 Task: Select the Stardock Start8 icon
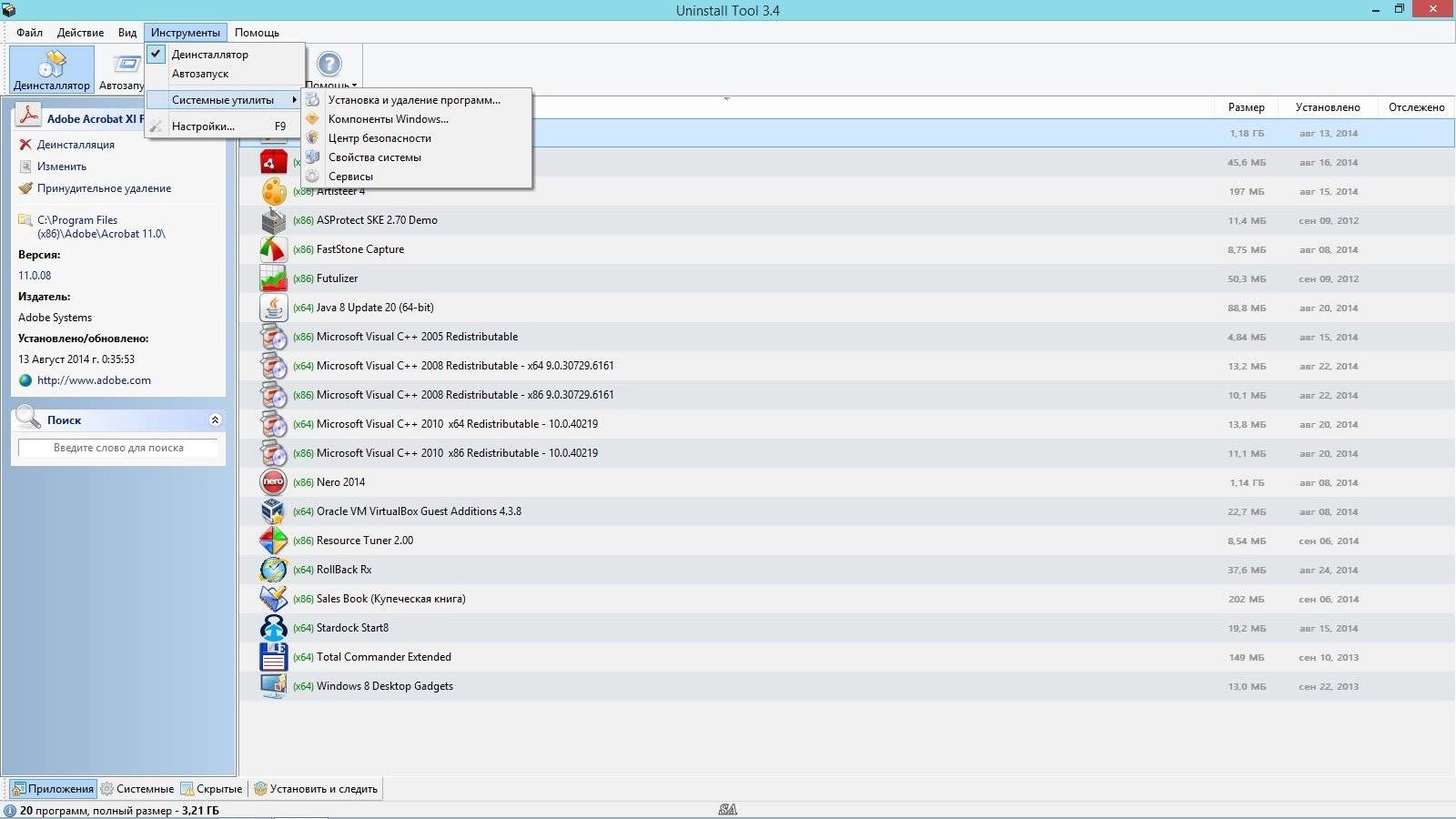[x=273, y=628]
